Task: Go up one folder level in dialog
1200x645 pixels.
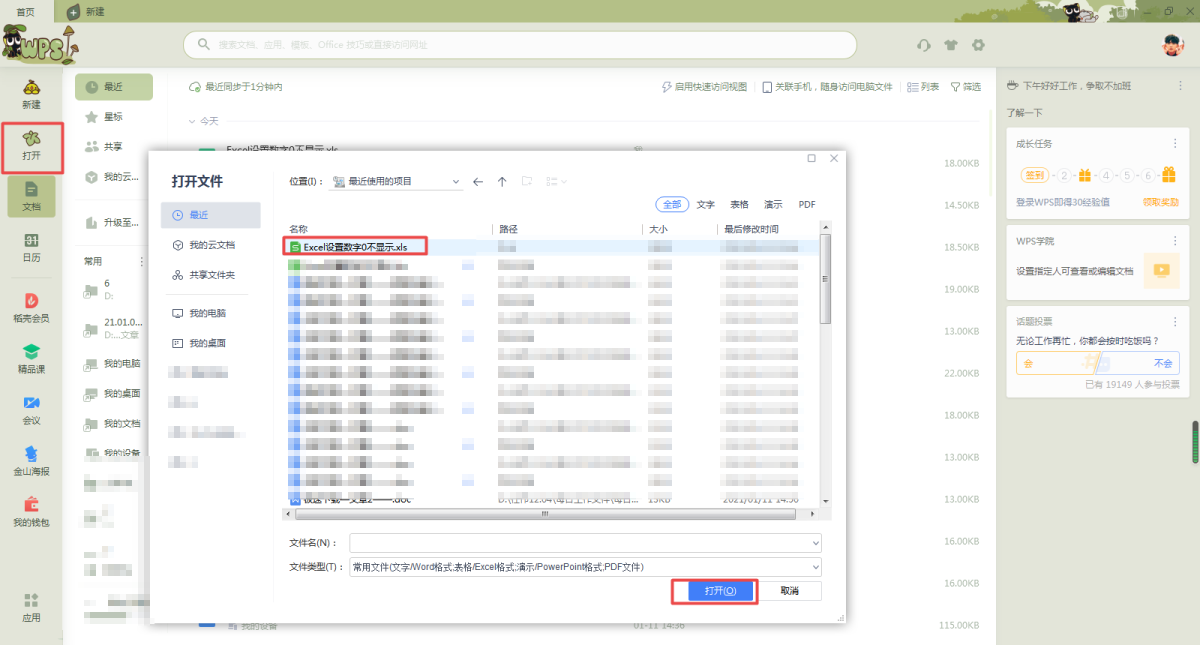Action: (x=502, y=182)
